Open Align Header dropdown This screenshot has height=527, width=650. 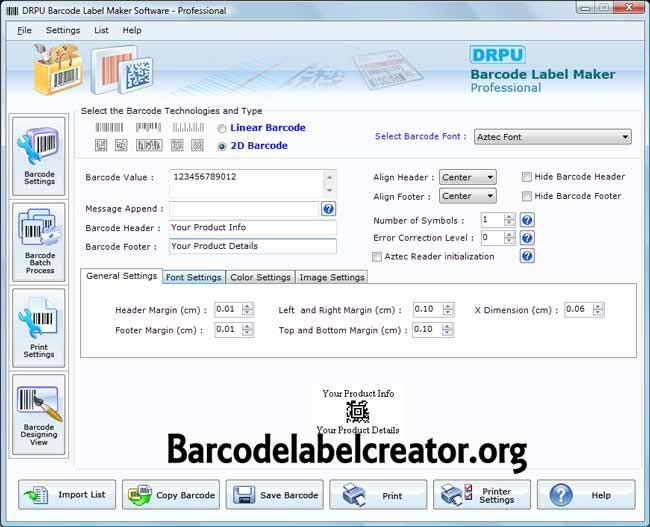tap(468, 177)
